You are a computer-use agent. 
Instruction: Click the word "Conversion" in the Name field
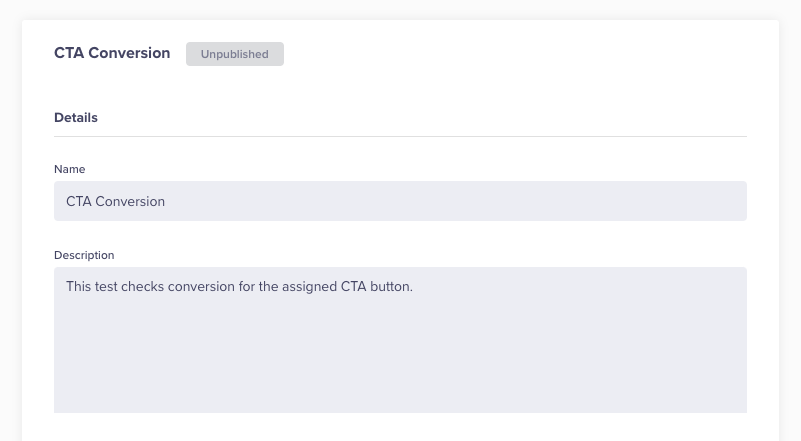coord(130,201)
